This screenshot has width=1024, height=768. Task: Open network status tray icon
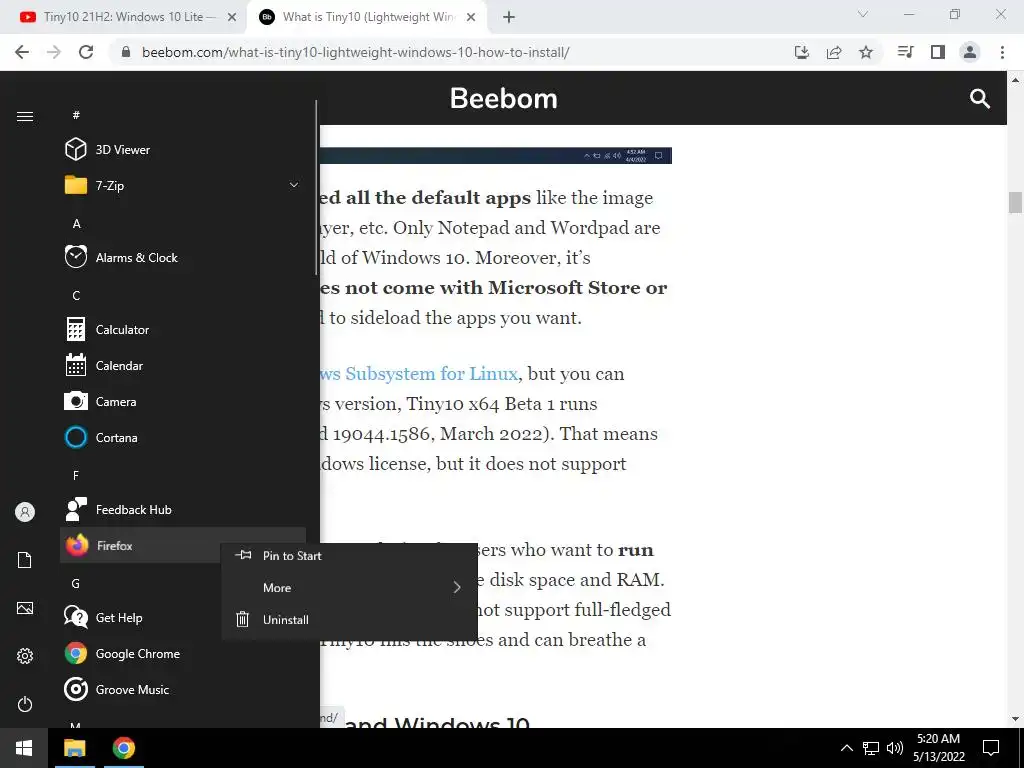[871, 748]
